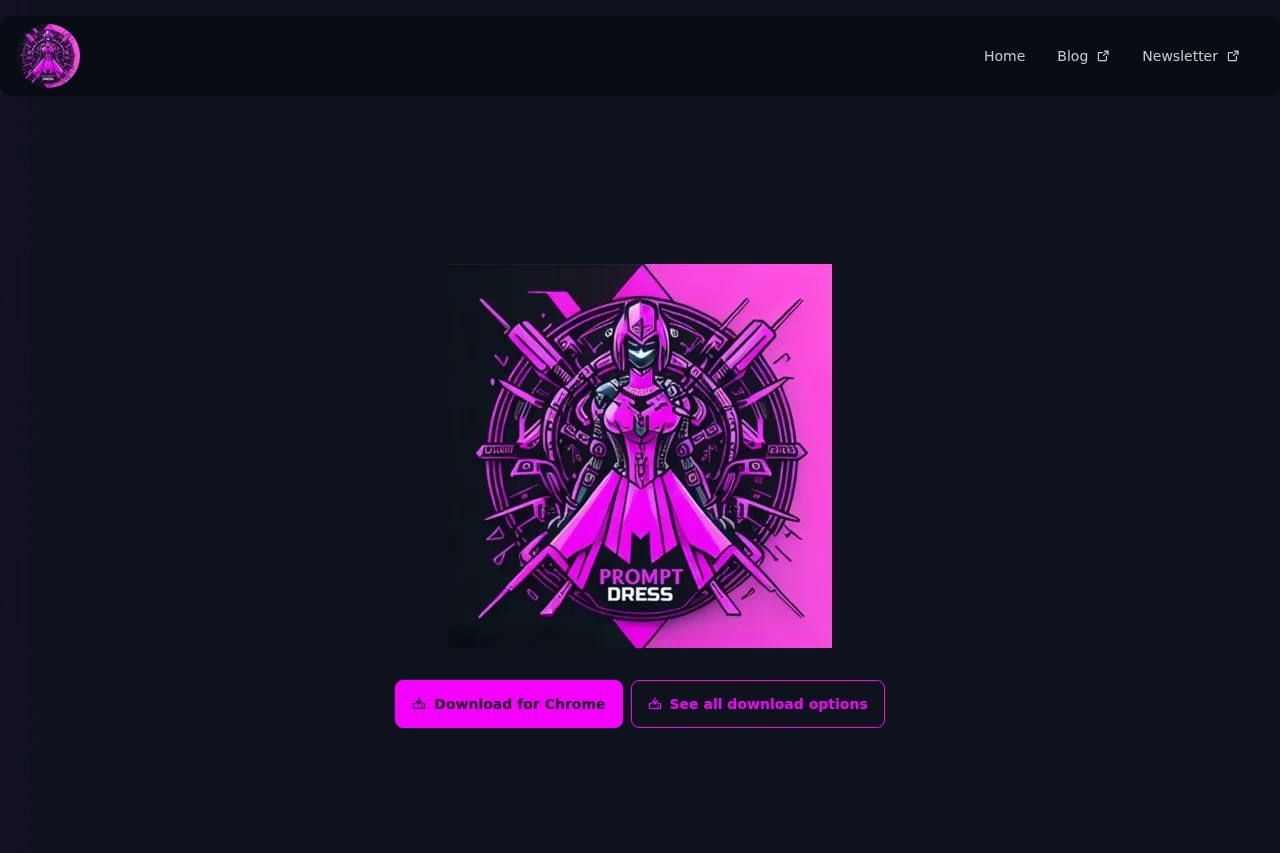1280x853 pixels.
Task: Click the Prompt Dress logo in navbar
Action: coord(49,56)
